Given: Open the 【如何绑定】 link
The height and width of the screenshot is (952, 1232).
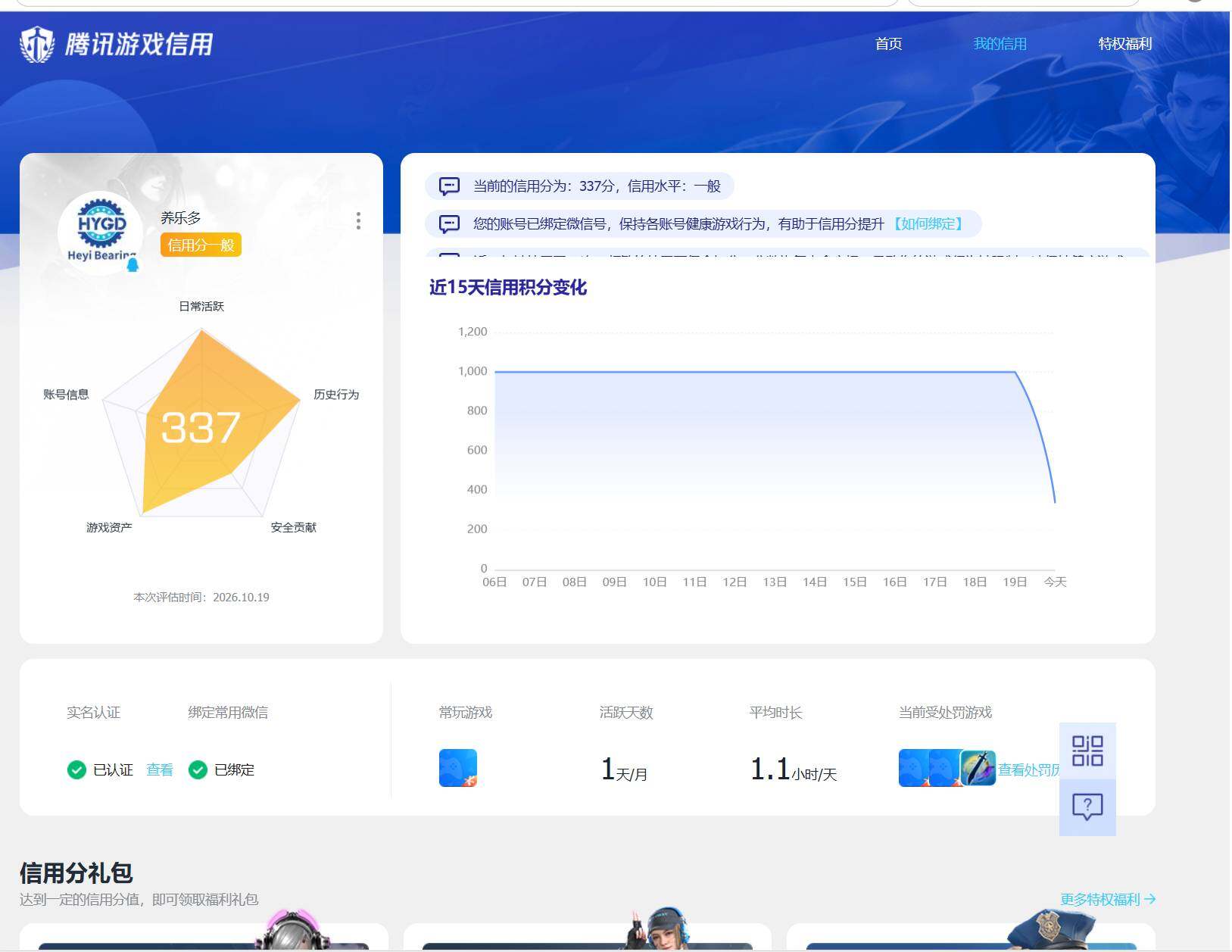Looking at the screenshot, I should coord(928,224).
